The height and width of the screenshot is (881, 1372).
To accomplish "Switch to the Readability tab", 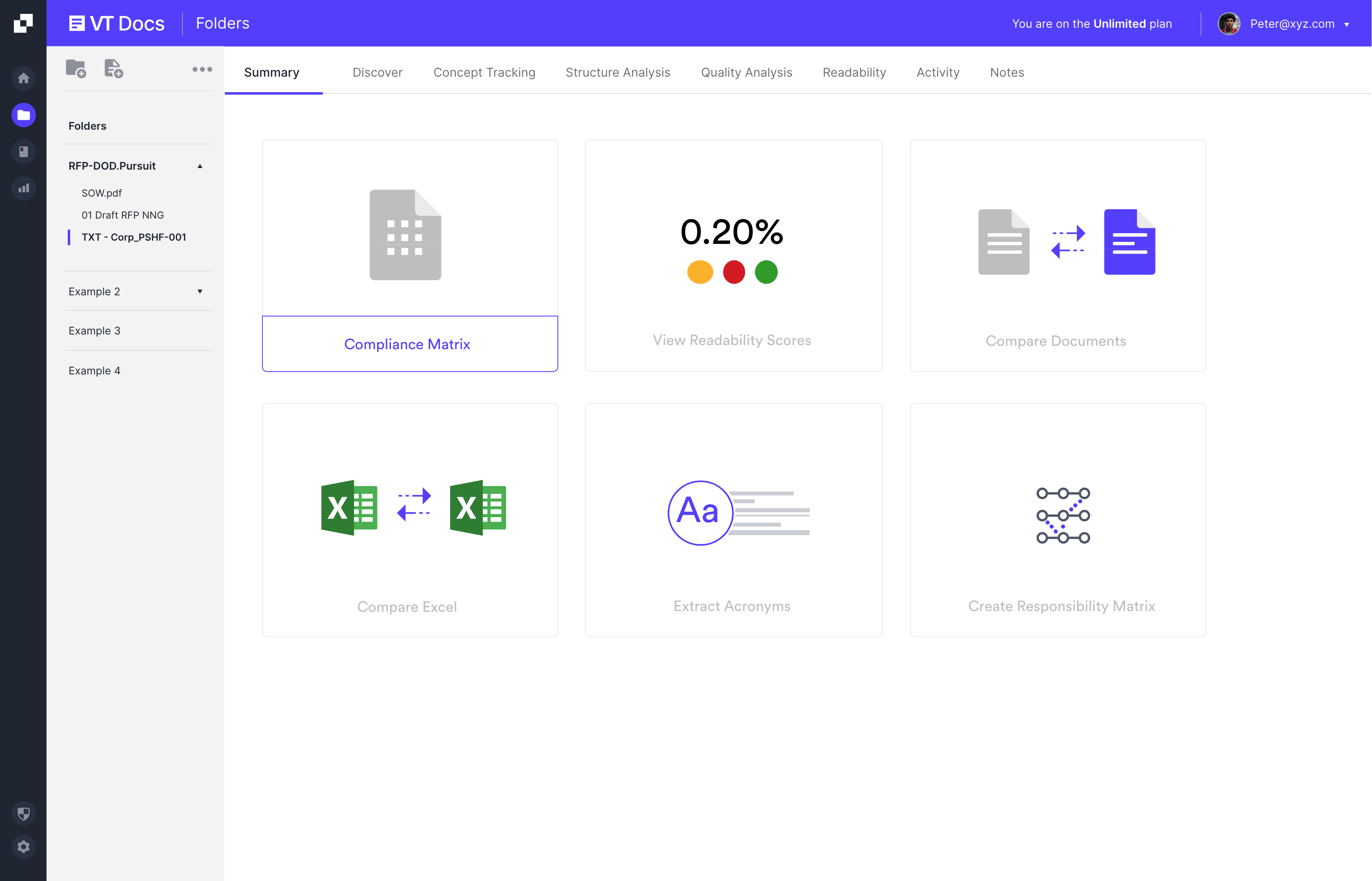I will click(x=854, y=72).
